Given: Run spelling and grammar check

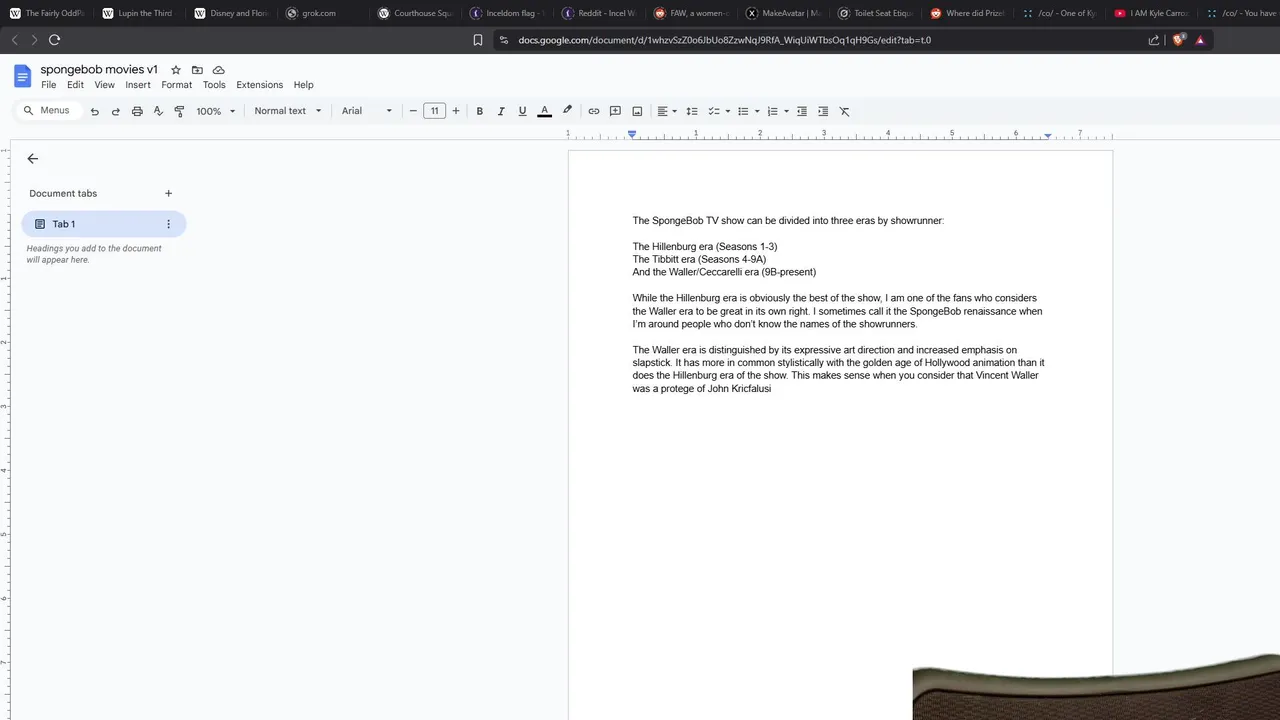Looking at the screenshot, I should 158,111.
